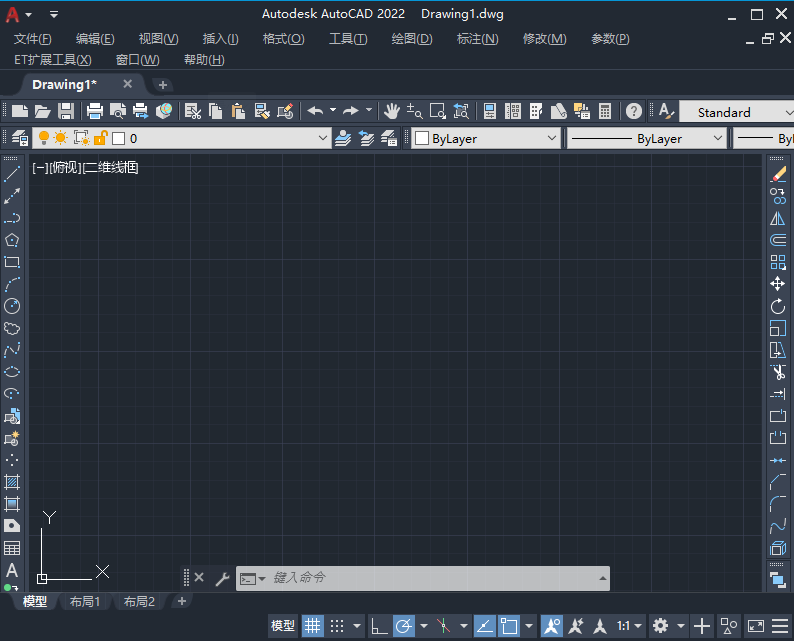Toggle ortho mode in status bar
Screen dimensions: 794x641
[x=379, y=626]
